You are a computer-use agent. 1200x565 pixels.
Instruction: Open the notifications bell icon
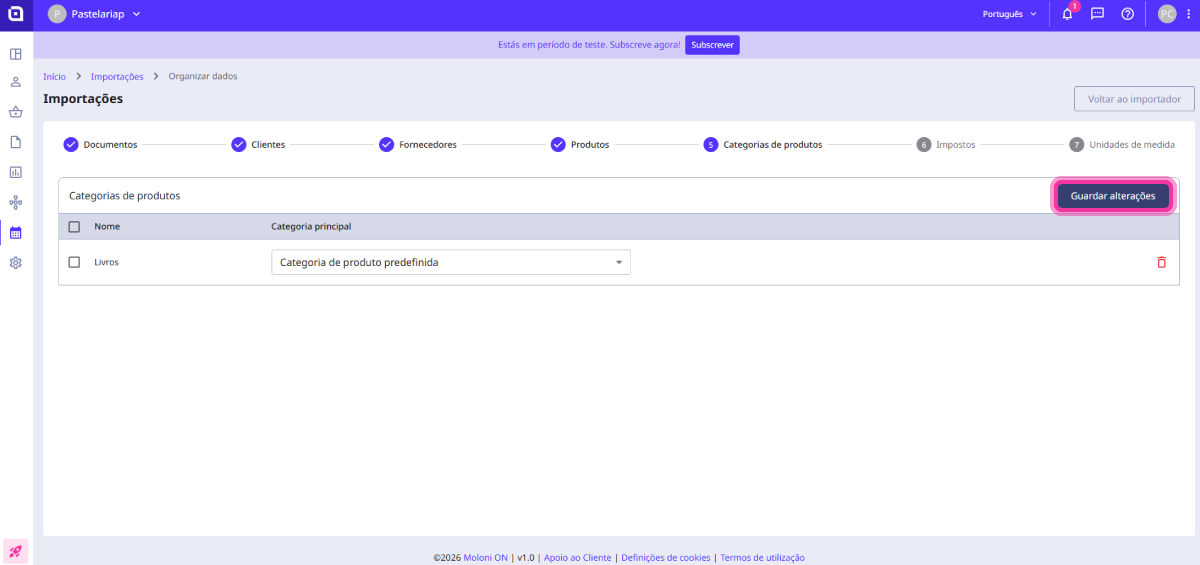tap(1067, 14)
